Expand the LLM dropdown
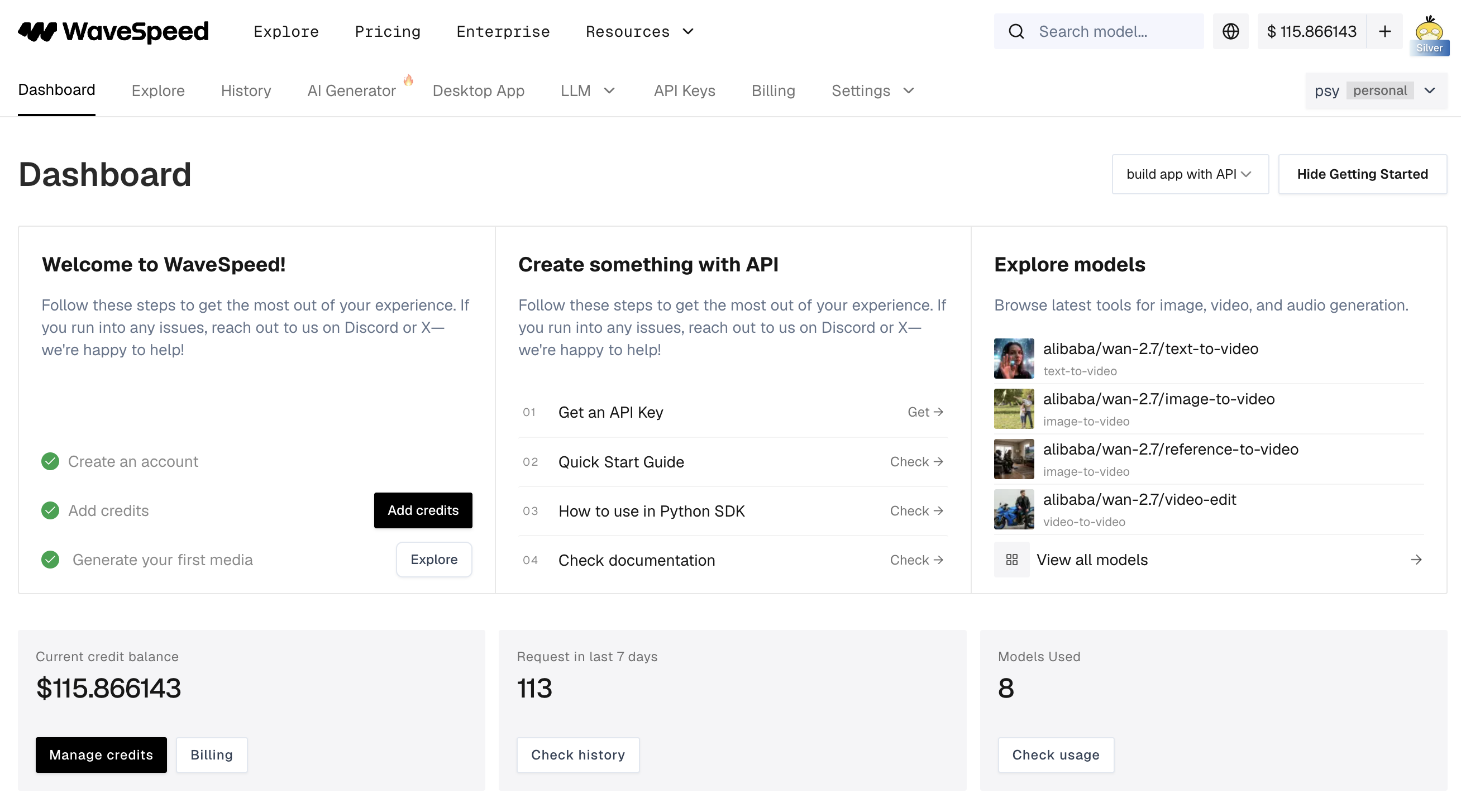This screenshot has height=812, width=1461. coord(588,90)
